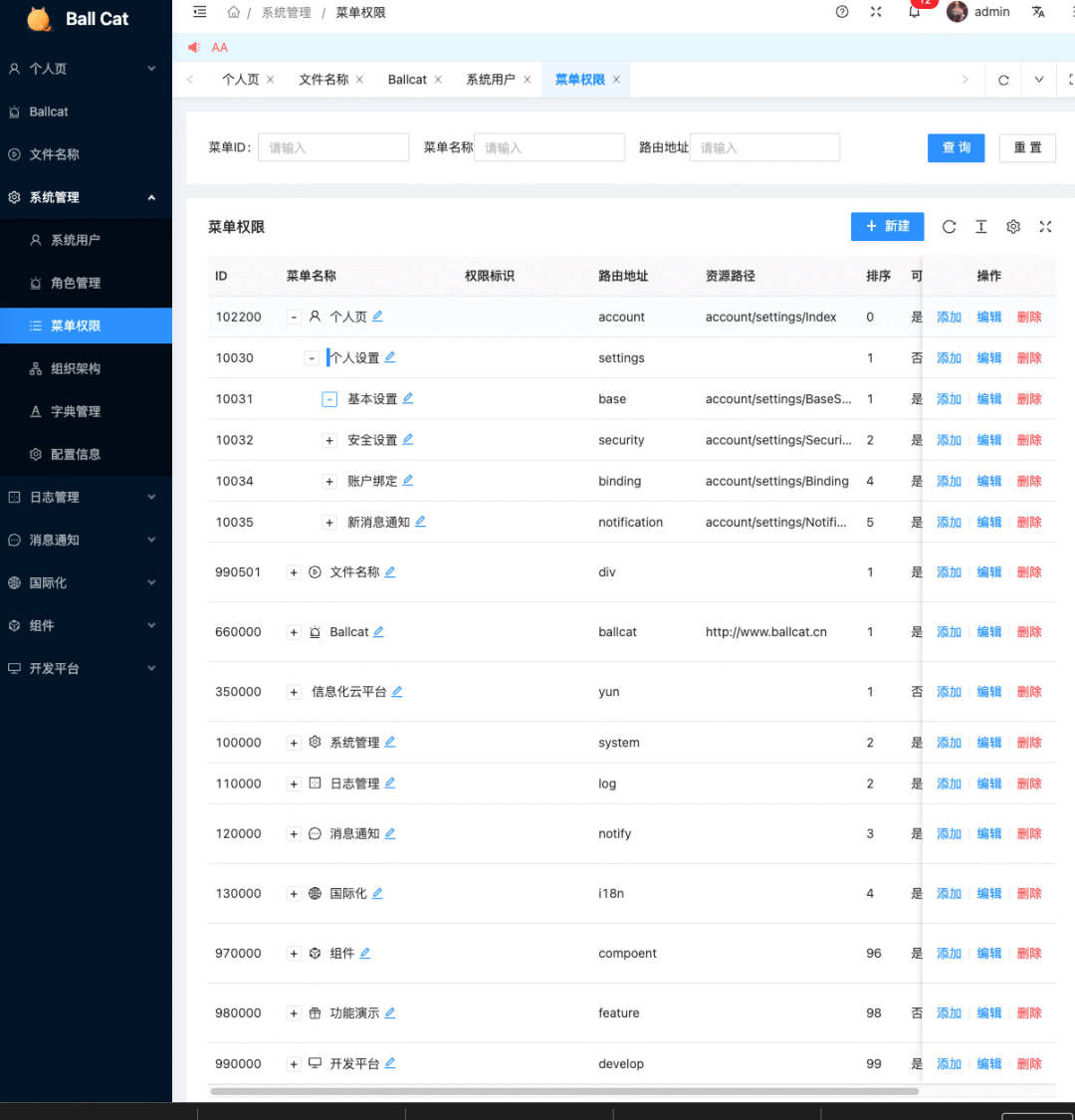The width and height of the screenshot is (1075, 1120).
Task: Toggle fullscreen icon in top header
Action: (x=876, y=12)
